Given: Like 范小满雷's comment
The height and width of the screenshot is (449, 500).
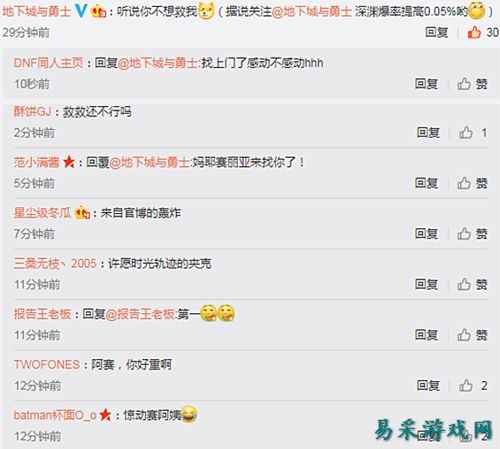Looking at the screenshot, I should point(472,183).
